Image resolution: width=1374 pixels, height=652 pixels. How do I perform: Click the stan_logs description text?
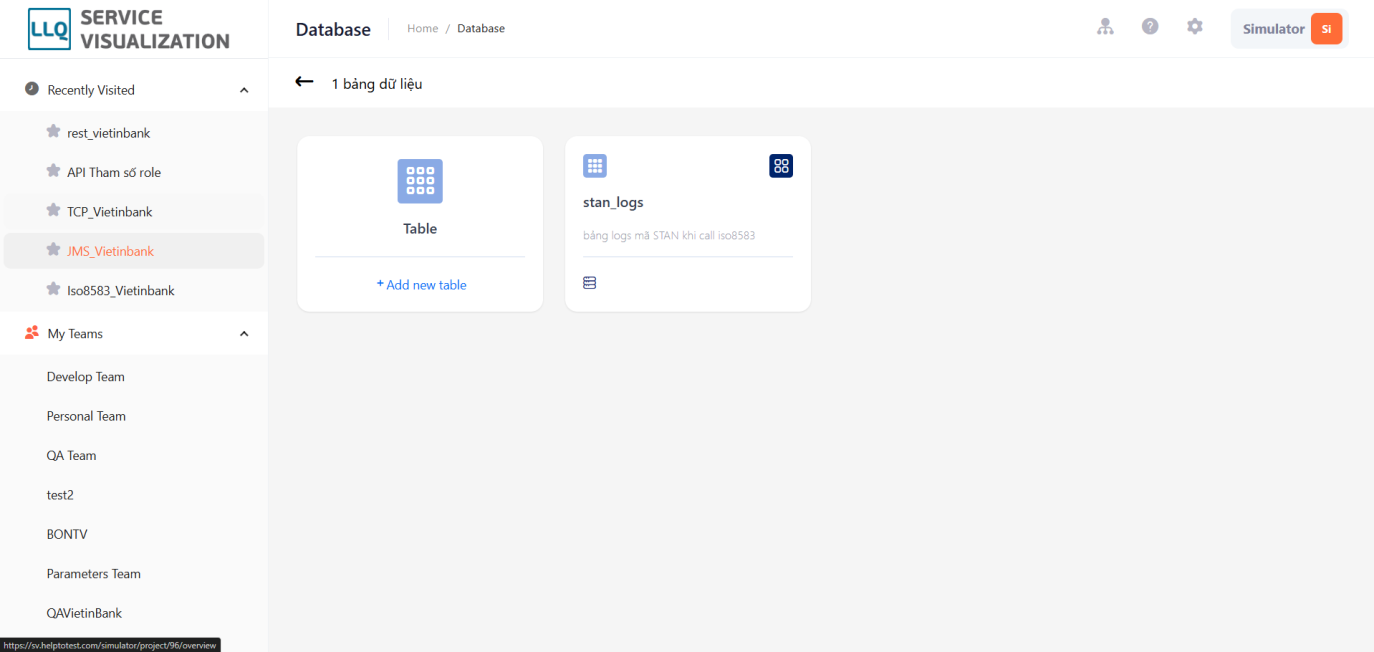(x=669, y=236)
